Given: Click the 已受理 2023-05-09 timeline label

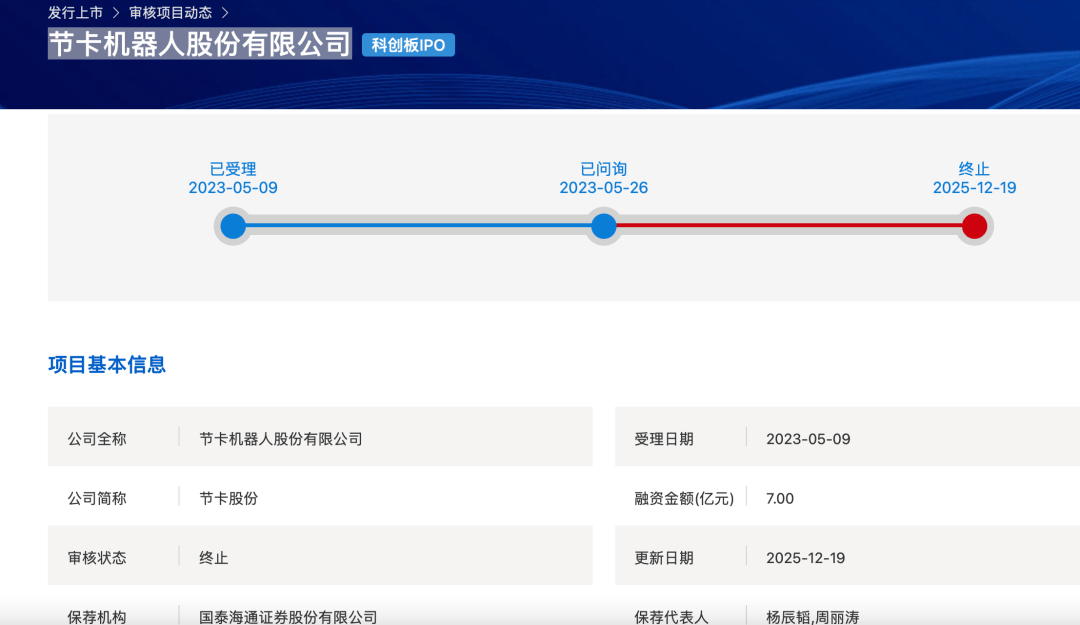Looking at the screenshot, I should click(233, 178).
